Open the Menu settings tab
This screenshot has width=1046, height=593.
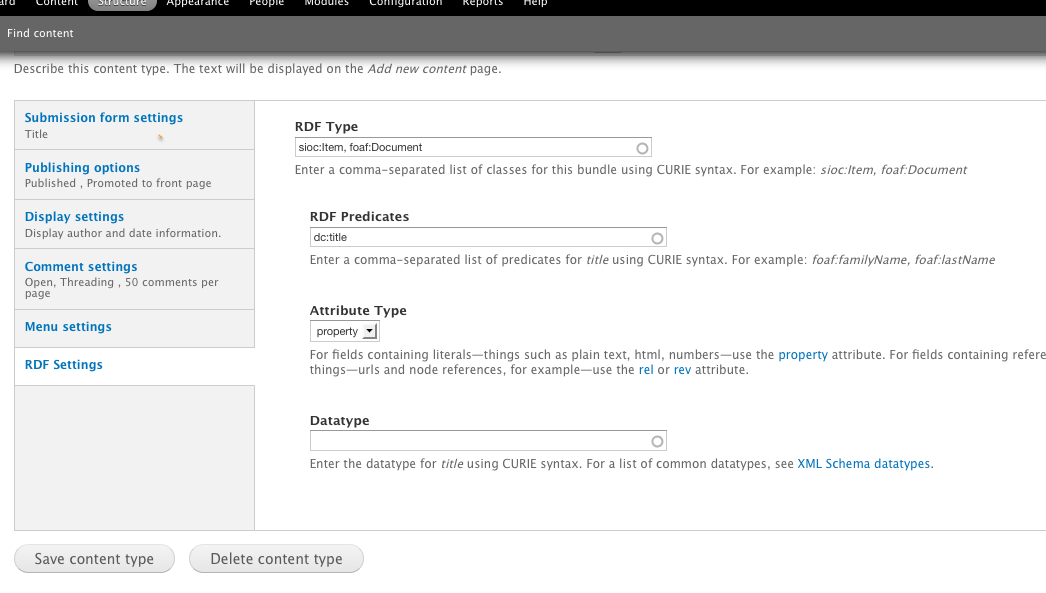pyautogui.click(x=67, y=326)
